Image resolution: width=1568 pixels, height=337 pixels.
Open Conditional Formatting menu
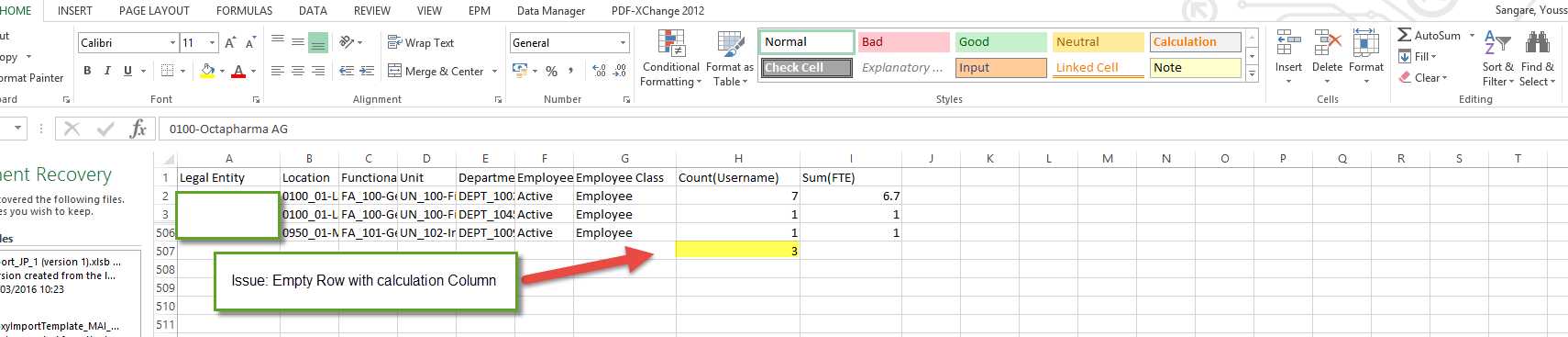[x=671, y=59]
